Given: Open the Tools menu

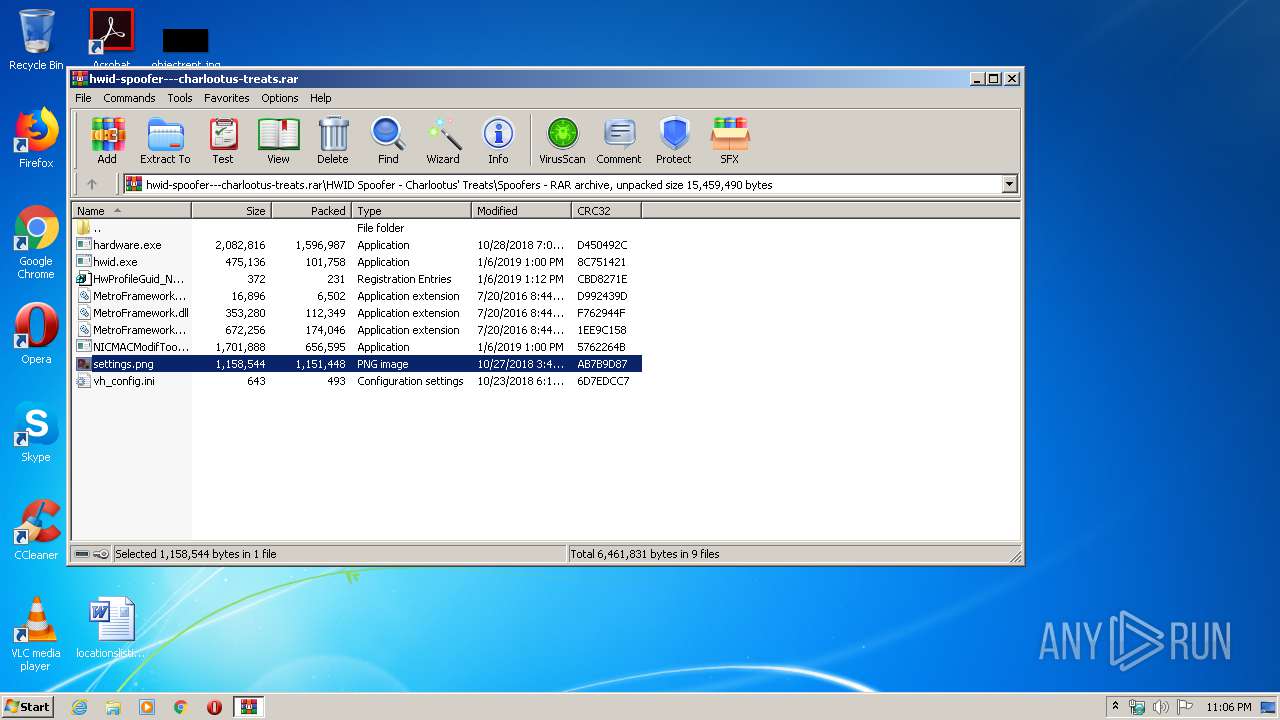Looking at the screenshot, I should pos(180,98).
